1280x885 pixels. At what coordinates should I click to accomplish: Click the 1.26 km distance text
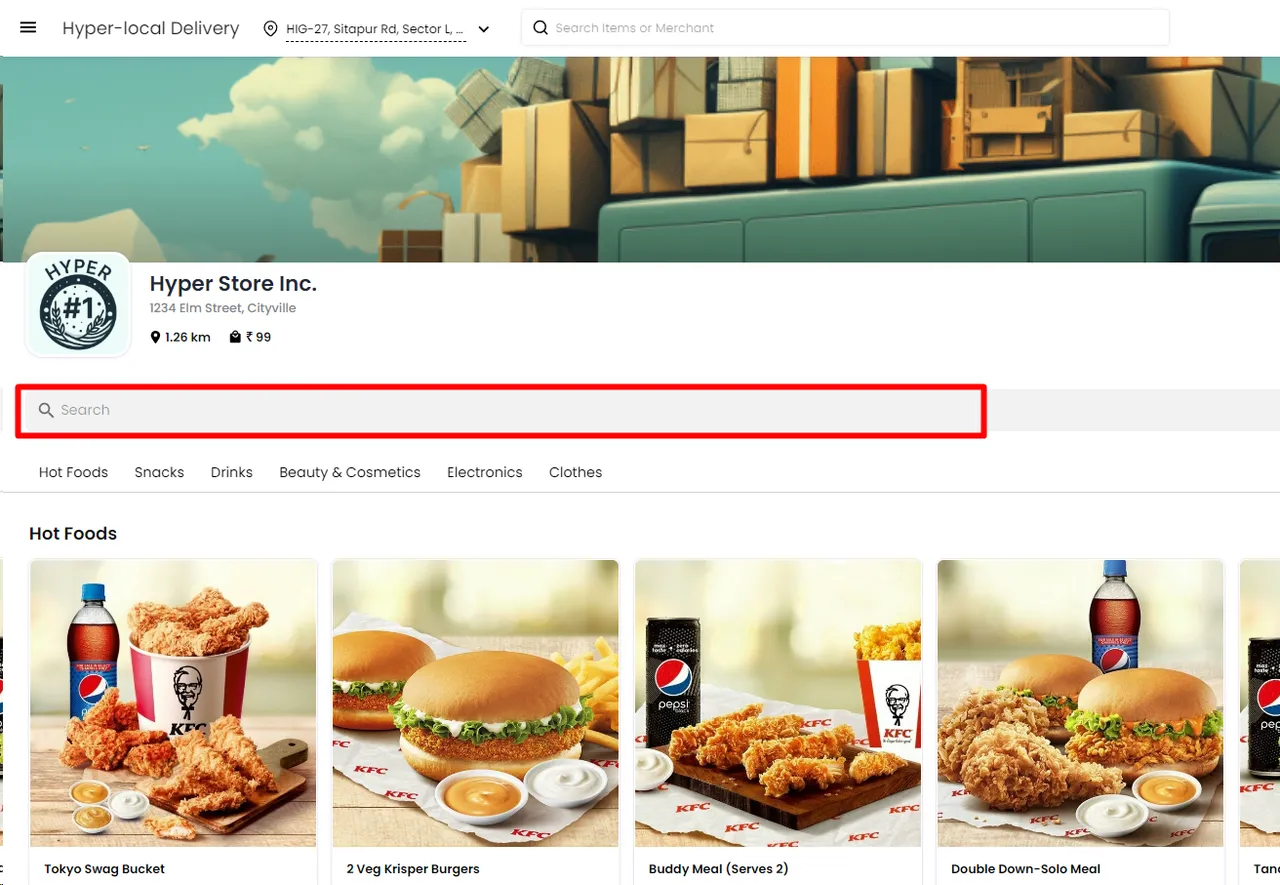point(188,338)
